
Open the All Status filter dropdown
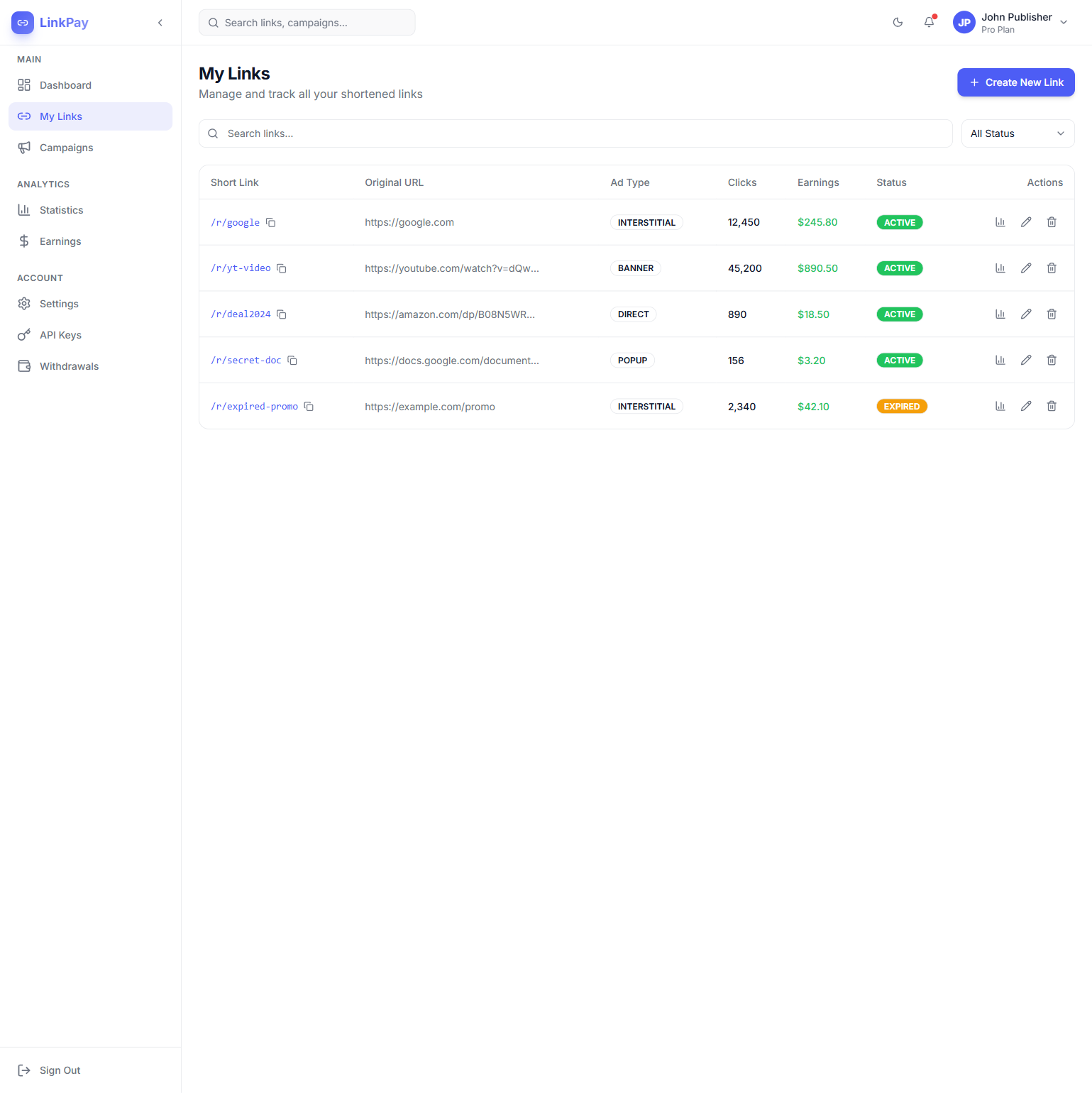(x=1017, y=133)
